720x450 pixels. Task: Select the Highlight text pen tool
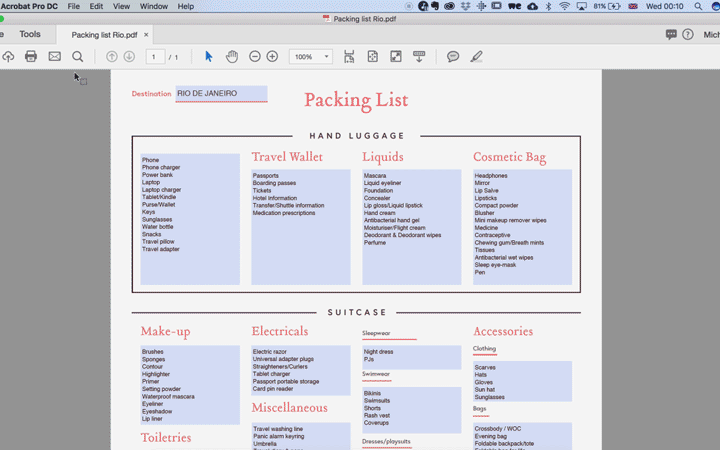tap(476, 56)
